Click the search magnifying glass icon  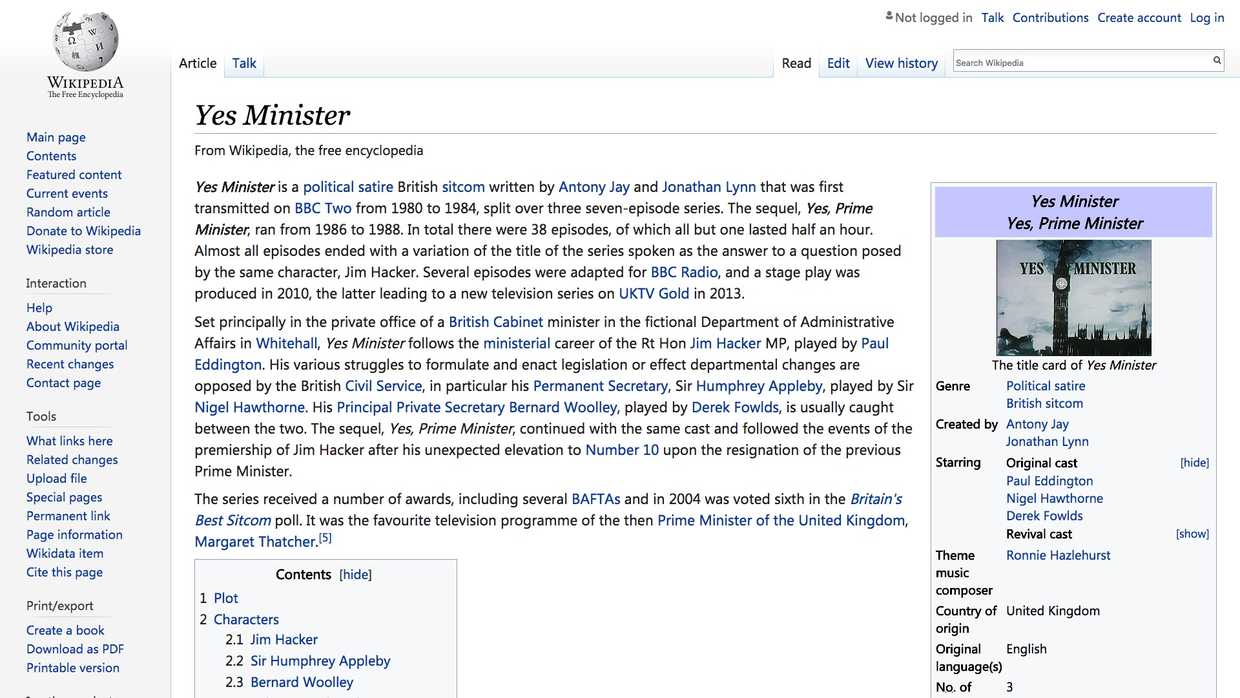point(1217,61)
